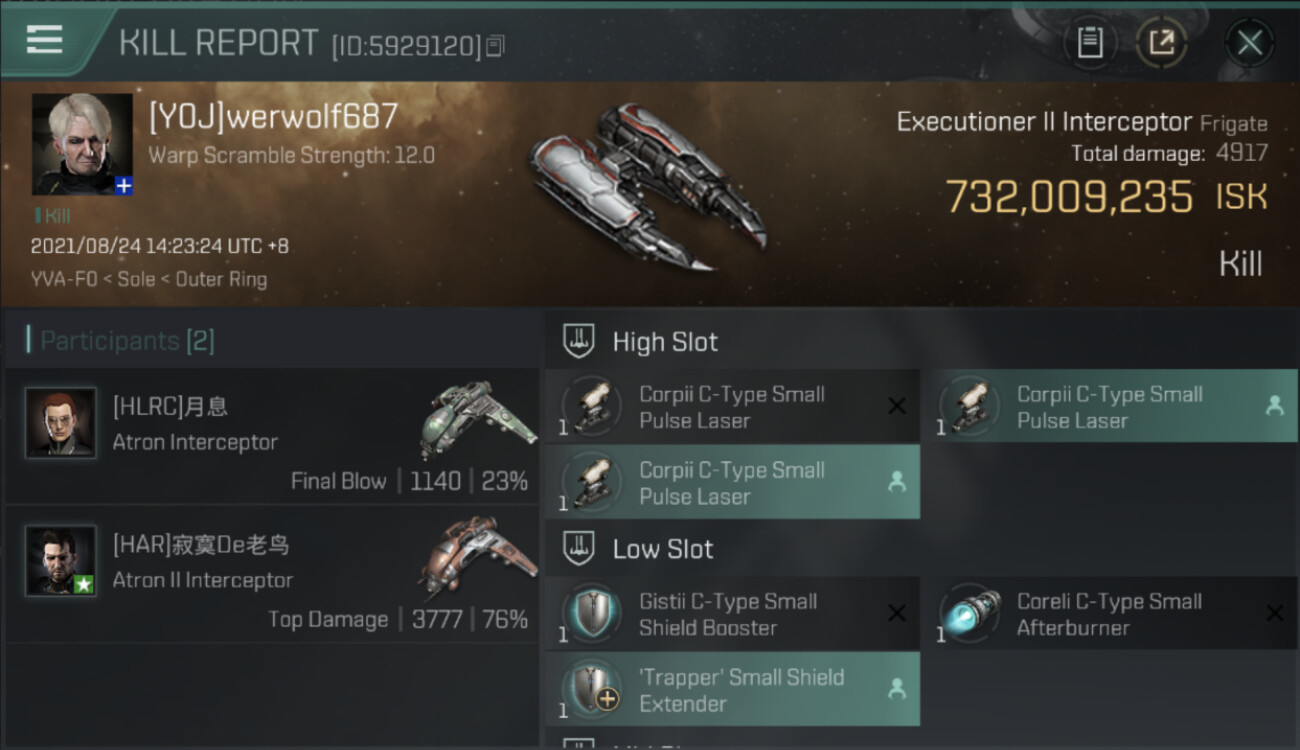Close the kill report window
Screen dimensions: 1300x750
(1249, 43)
